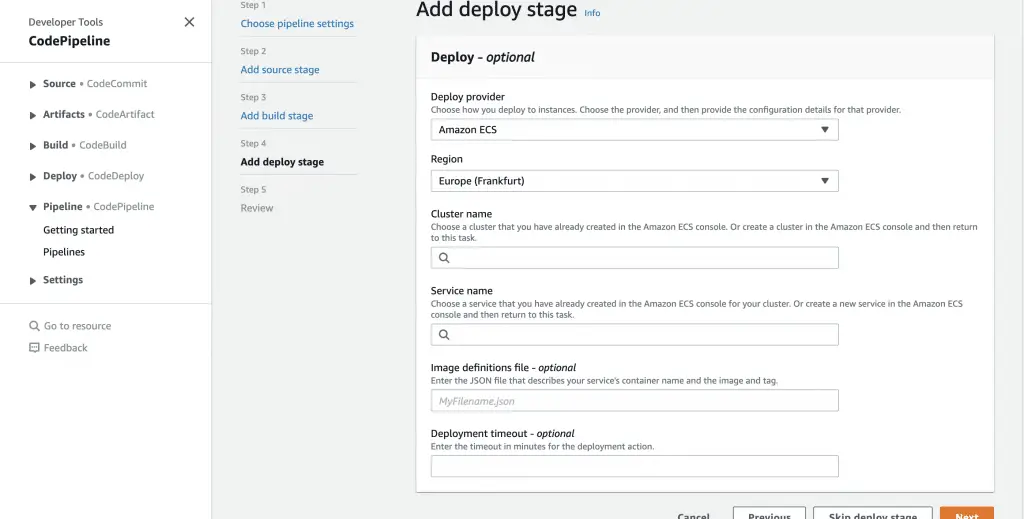Expand the Source CodeCommit section
1024x519 pixels.
pos(33,85)
